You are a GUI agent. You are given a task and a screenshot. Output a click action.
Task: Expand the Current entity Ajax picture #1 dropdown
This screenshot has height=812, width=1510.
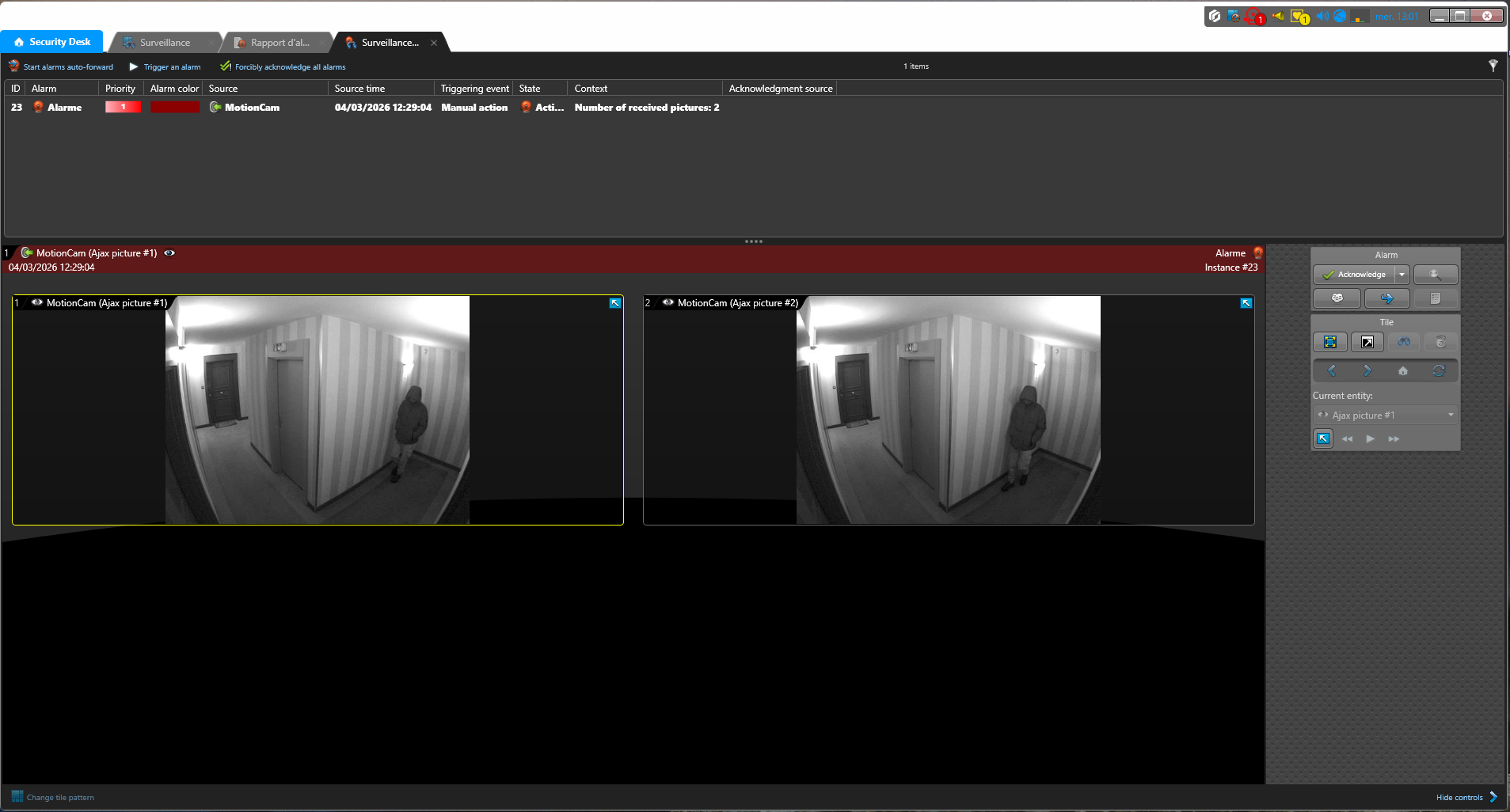(1450, 415)
